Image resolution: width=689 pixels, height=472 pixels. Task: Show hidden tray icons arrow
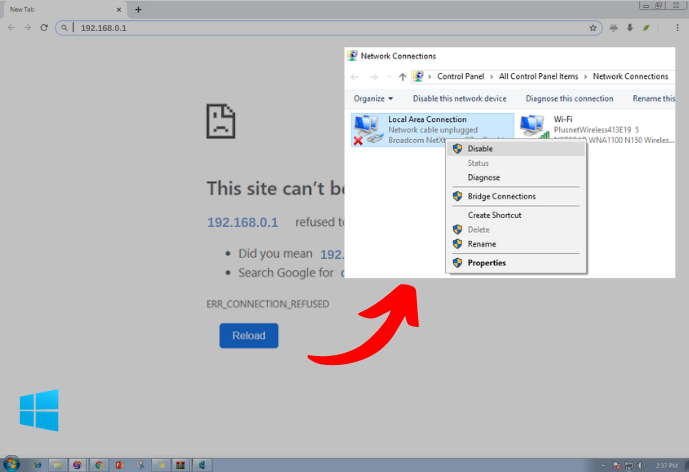coord(603,465)
